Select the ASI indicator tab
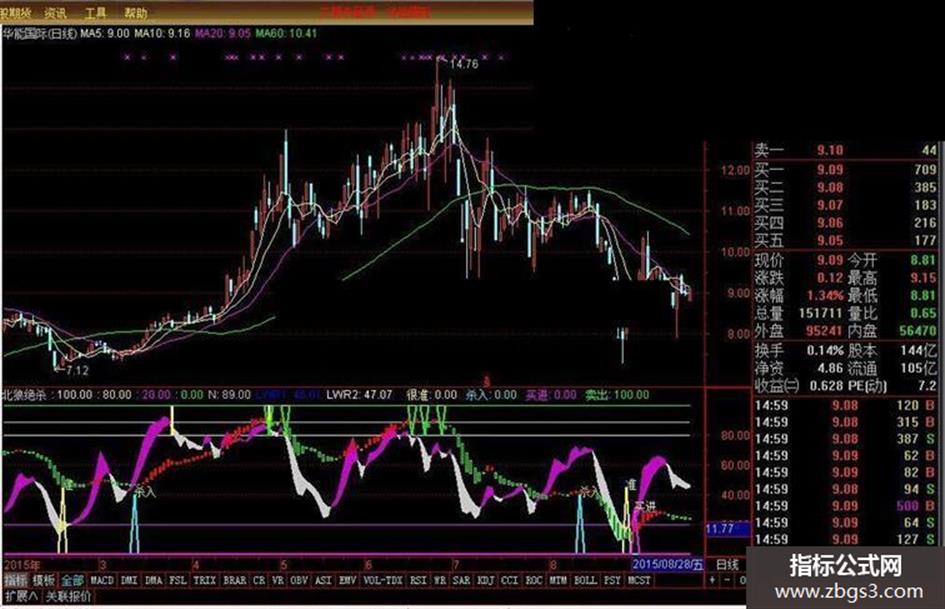 tap(324, 580)
